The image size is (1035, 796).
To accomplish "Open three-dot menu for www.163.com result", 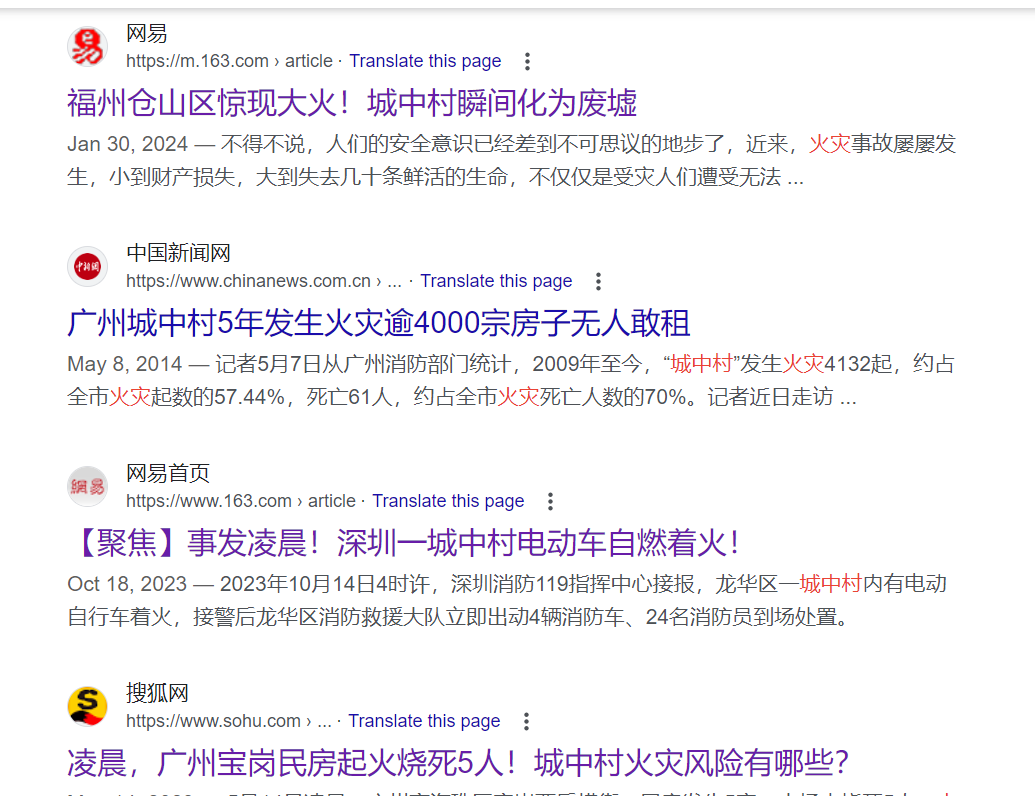I will tap(550, 501).
